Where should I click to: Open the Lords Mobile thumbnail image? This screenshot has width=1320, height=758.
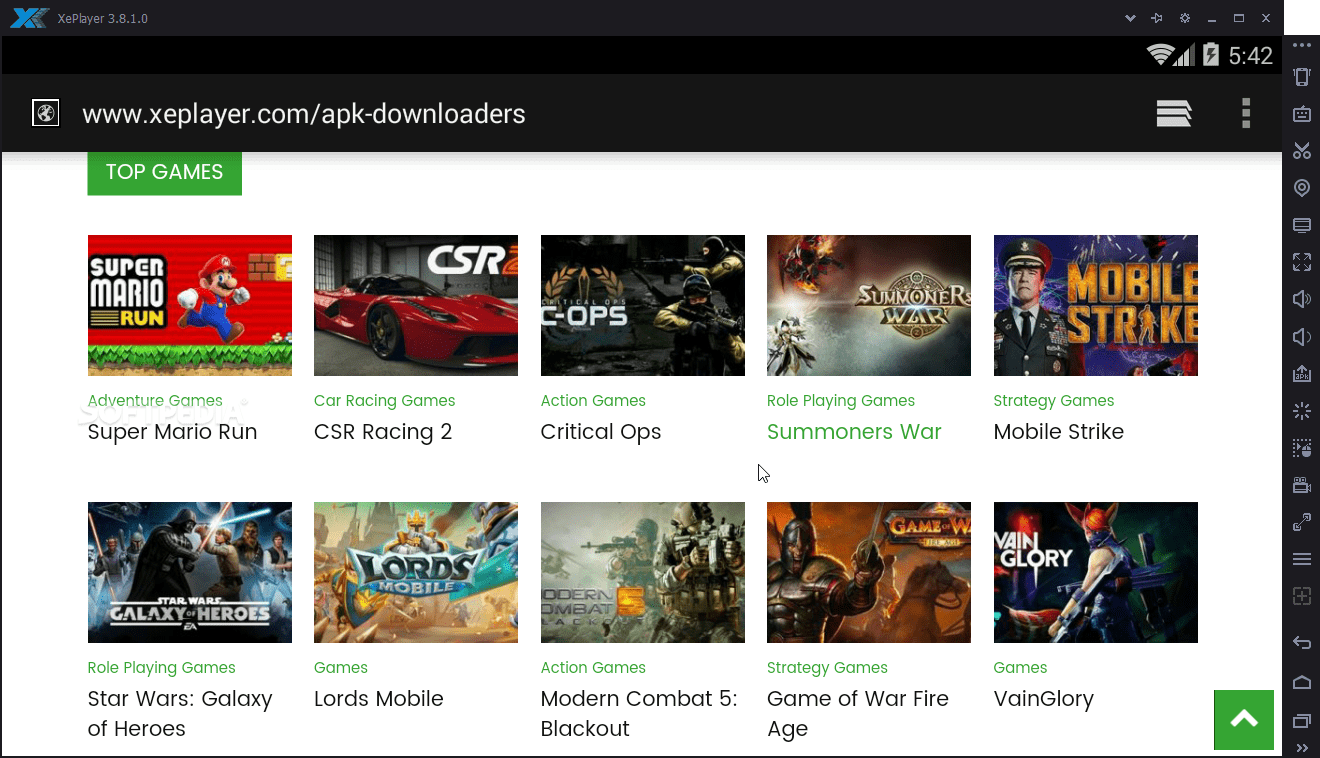[416, 572]
